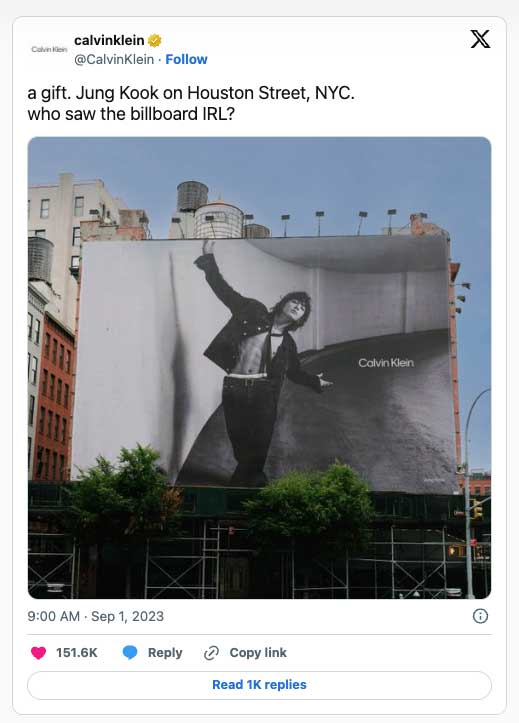Follow the CalvinKlein account
The image size is (519, 723).
click(x=186, y=59)
